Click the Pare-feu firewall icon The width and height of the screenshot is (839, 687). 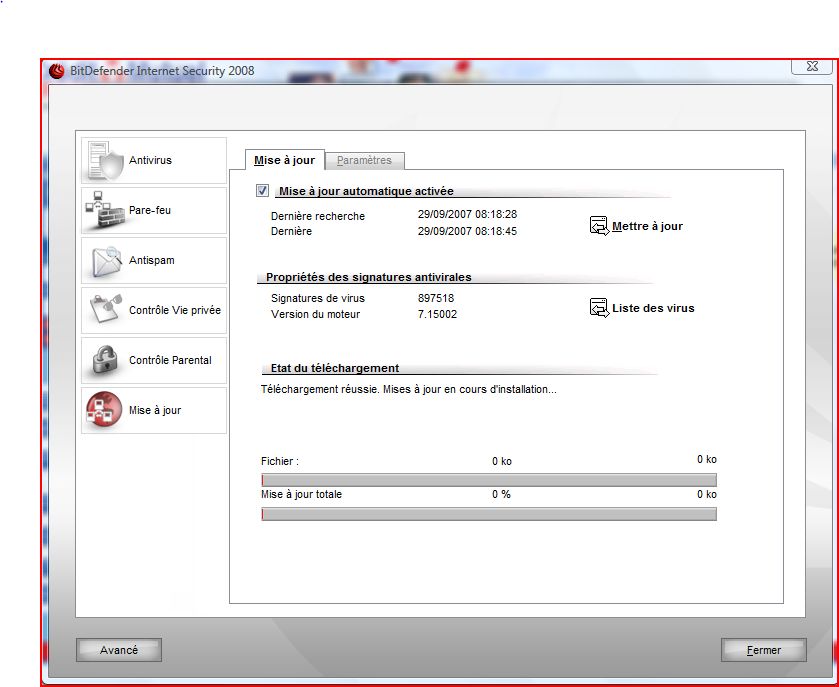click(104, 210)
